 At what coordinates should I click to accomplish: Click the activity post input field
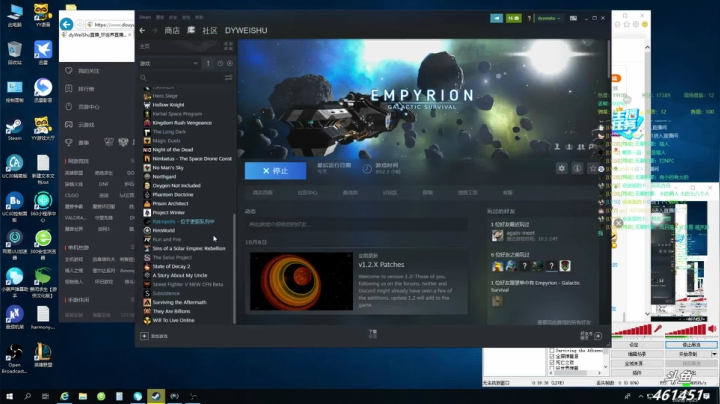tap(356, 224)
